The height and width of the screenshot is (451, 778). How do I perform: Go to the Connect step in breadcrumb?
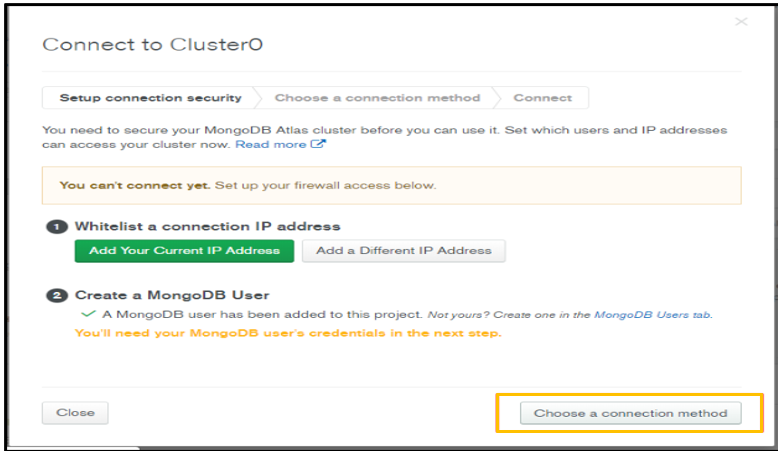pos(542,98)
